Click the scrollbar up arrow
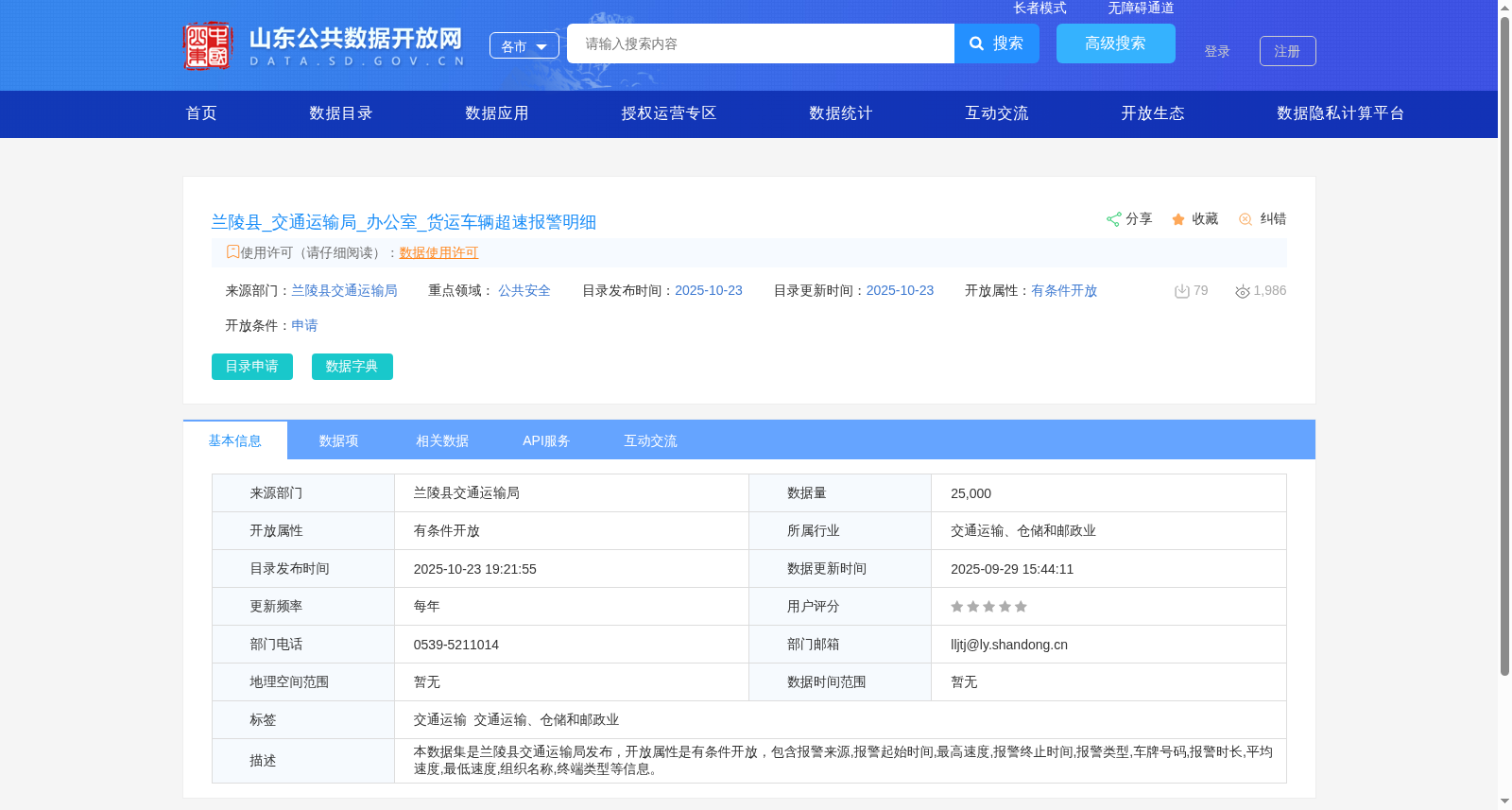Screen dimensions: 1512x810 point(1504,8)
